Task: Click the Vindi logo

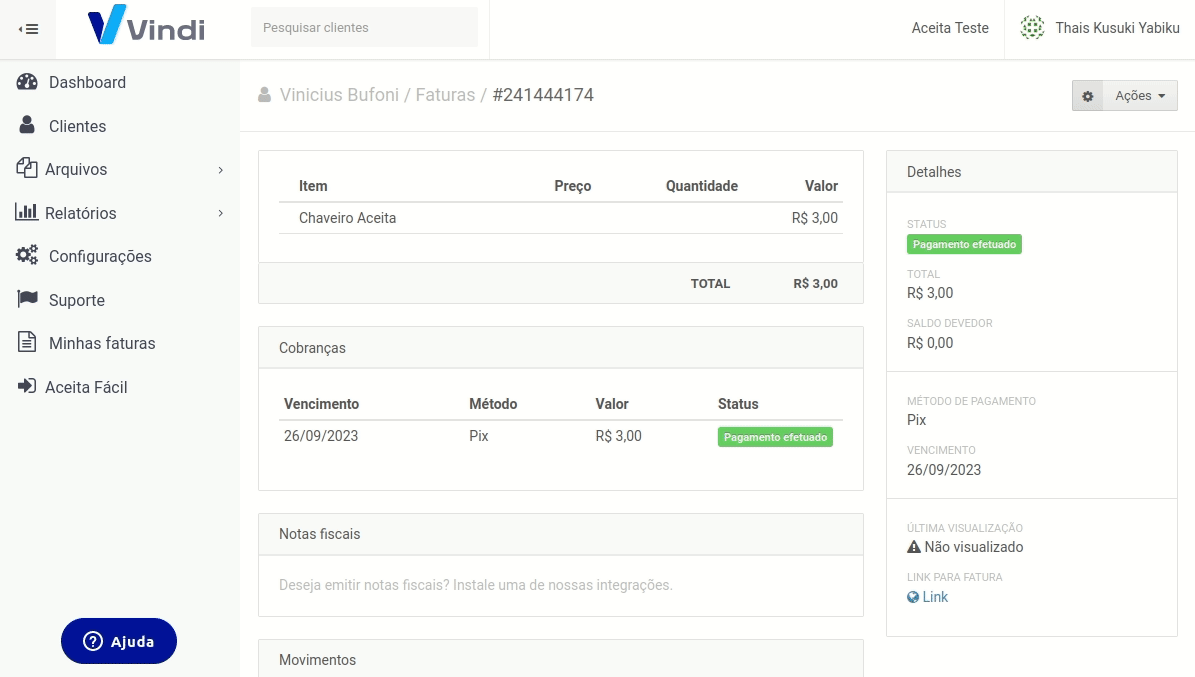Action: click(x=146, y=25)
